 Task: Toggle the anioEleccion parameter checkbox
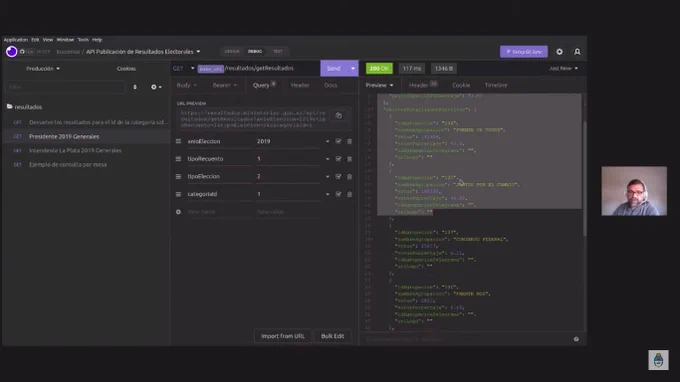pos(338,141)
